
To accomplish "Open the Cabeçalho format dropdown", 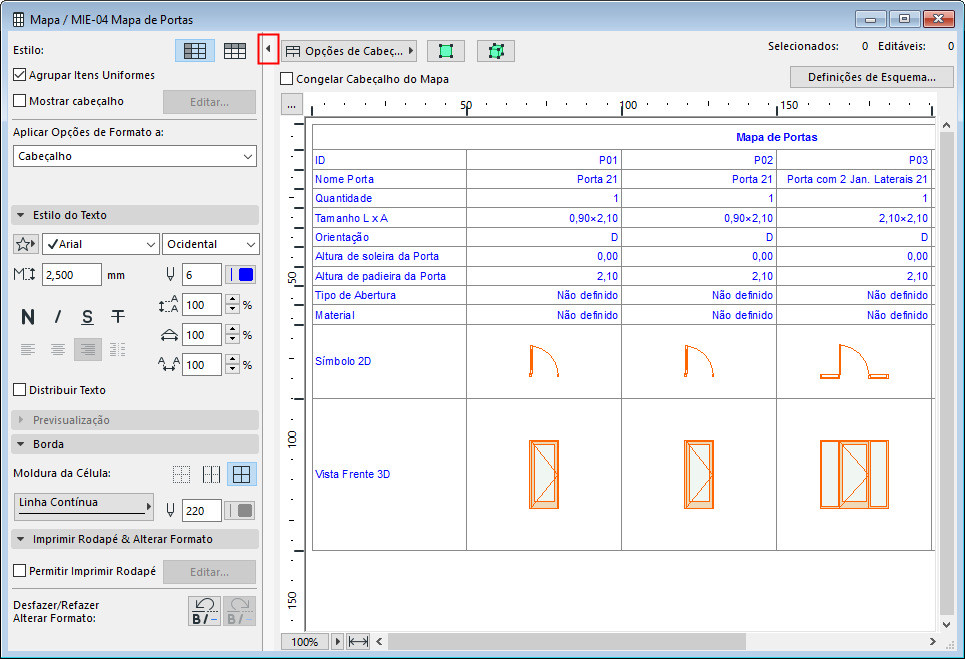I will click(135, 156).
